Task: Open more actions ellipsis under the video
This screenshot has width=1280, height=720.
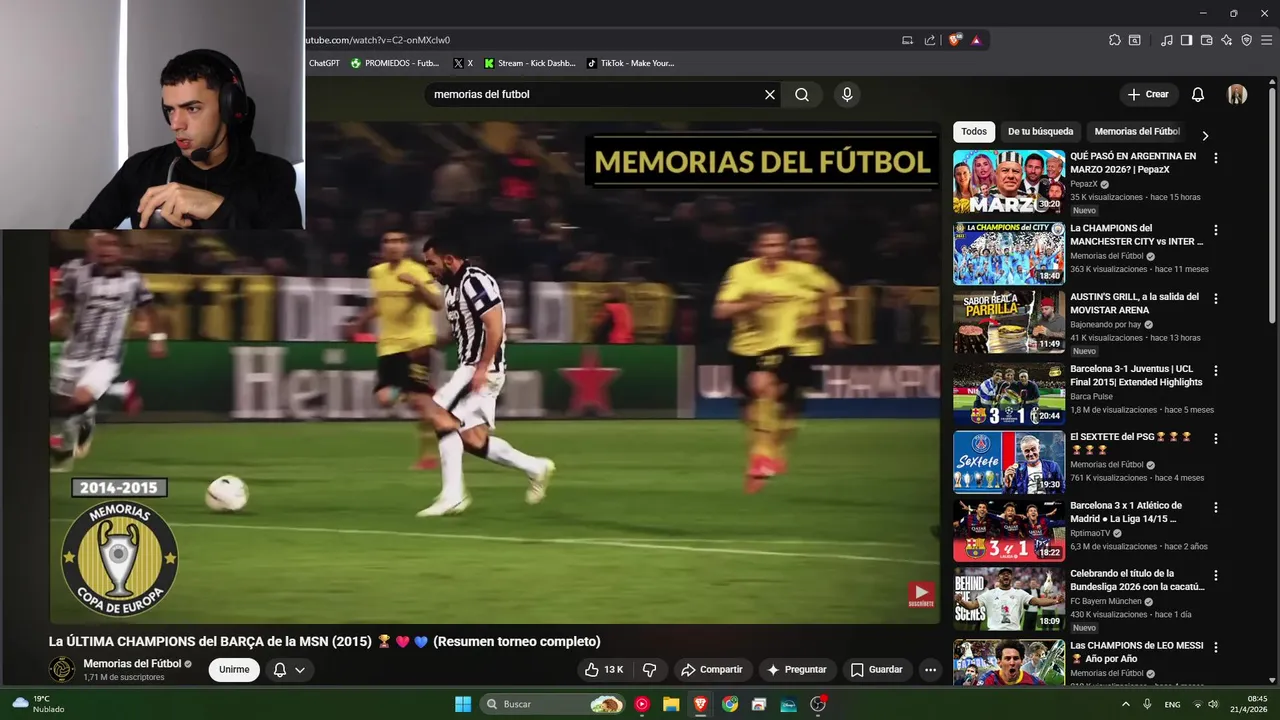Action: [x=930, y=670]
